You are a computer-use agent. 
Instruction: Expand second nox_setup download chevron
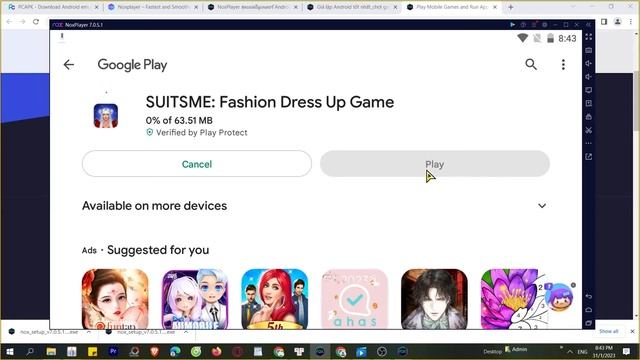[186, 332]
